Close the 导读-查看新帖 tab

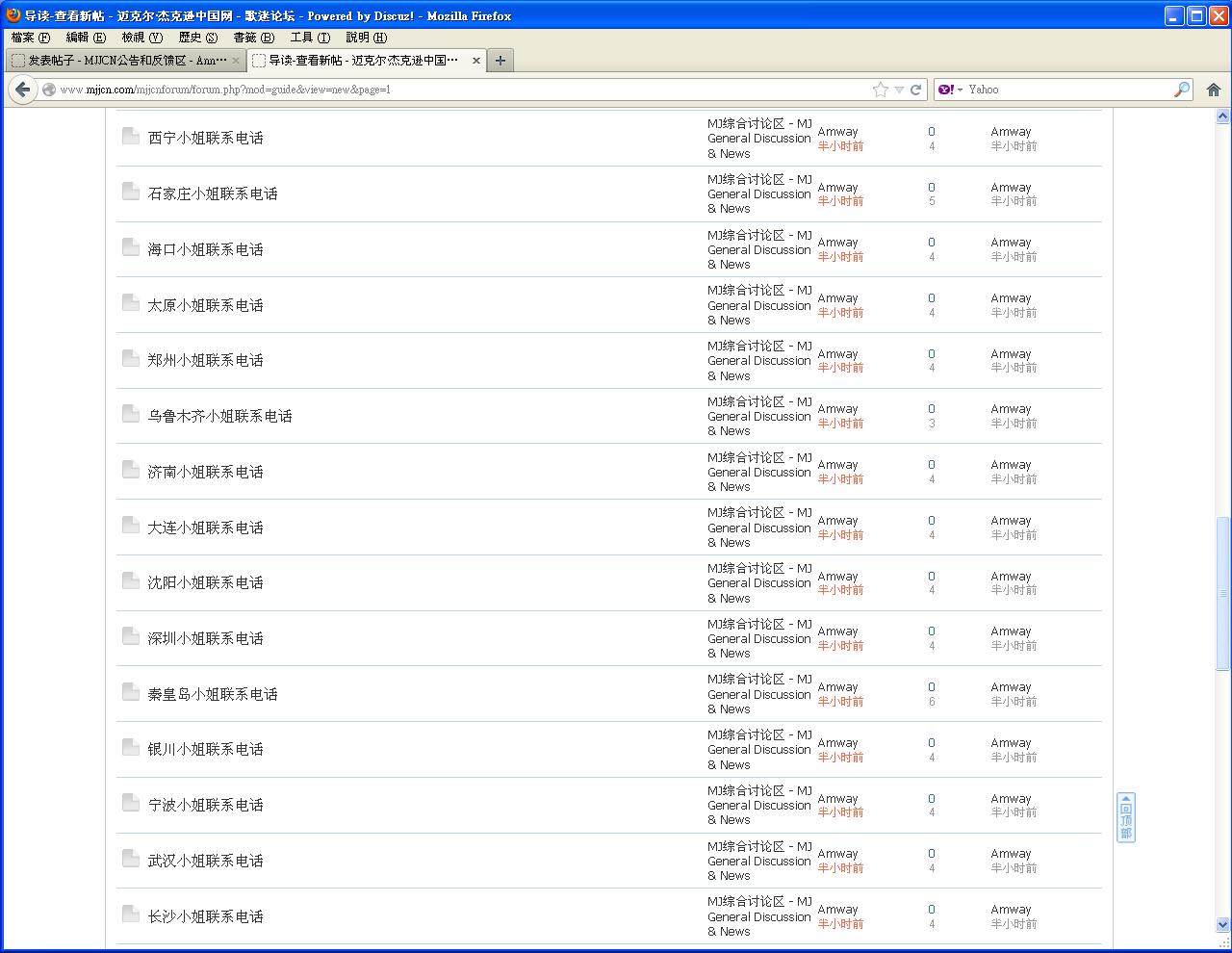pos(475,61)
